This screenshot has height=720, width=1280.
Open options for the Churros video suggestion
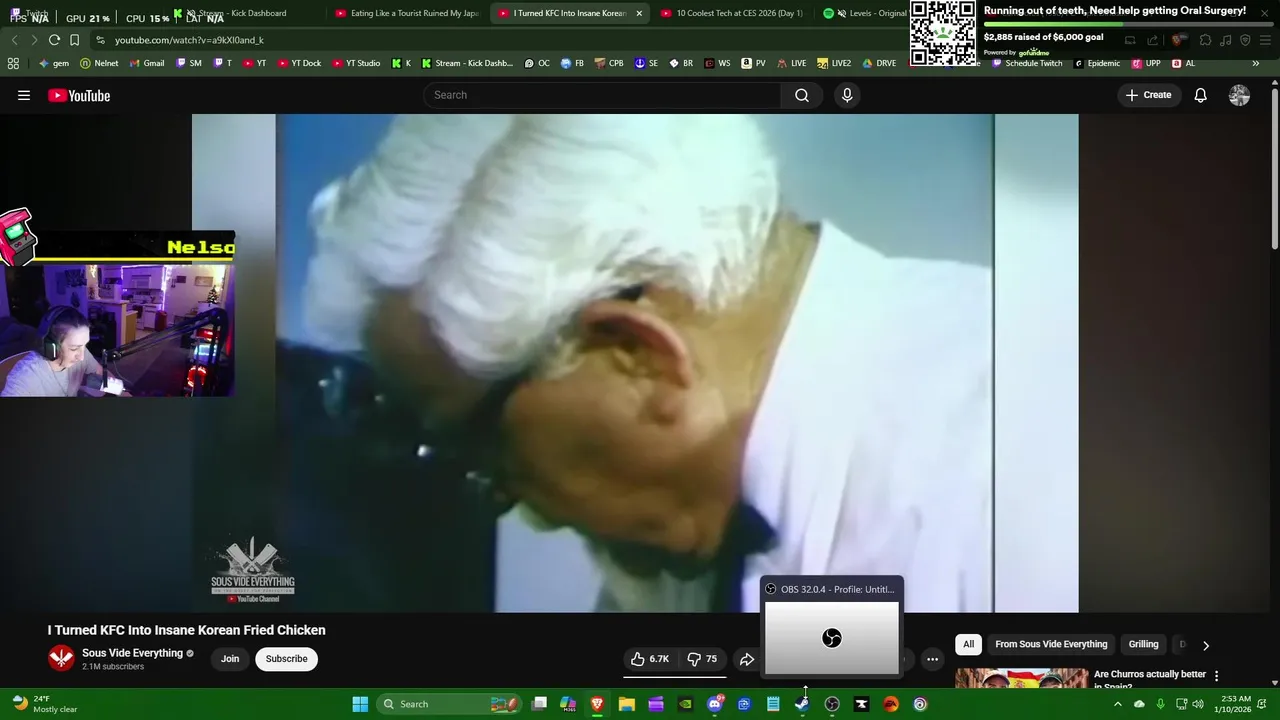point(1216,676)
